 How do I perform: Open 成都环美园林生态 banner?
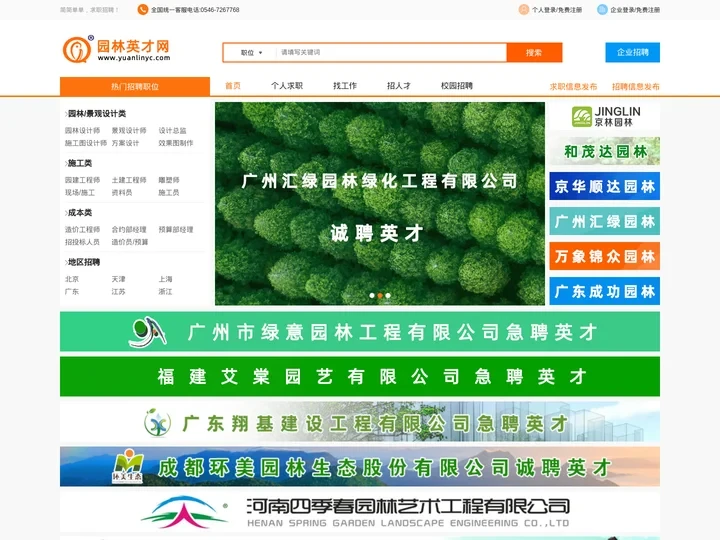[x=360, y=467]
